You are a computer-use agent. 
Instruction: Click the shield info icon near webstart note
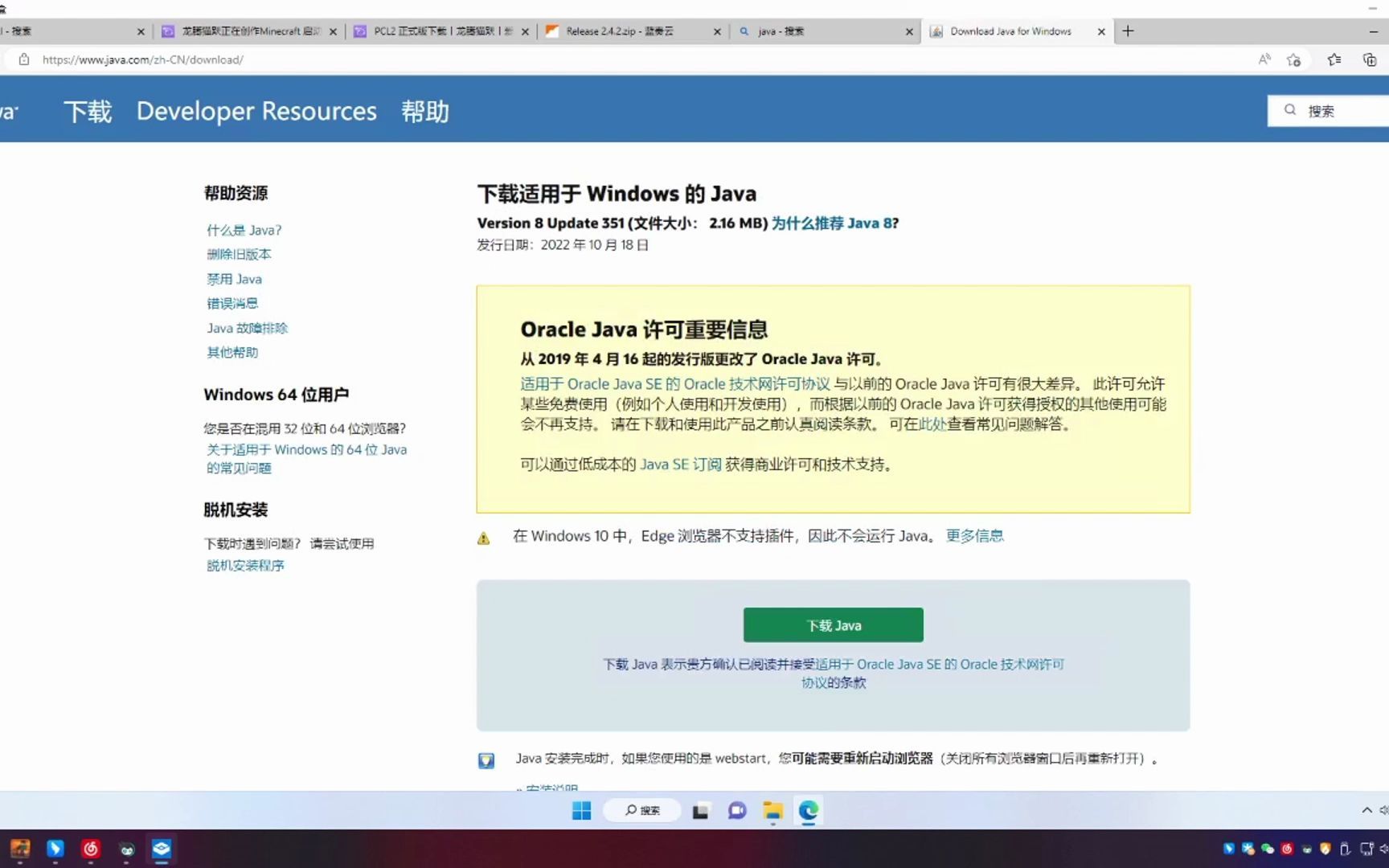[486, 760]
